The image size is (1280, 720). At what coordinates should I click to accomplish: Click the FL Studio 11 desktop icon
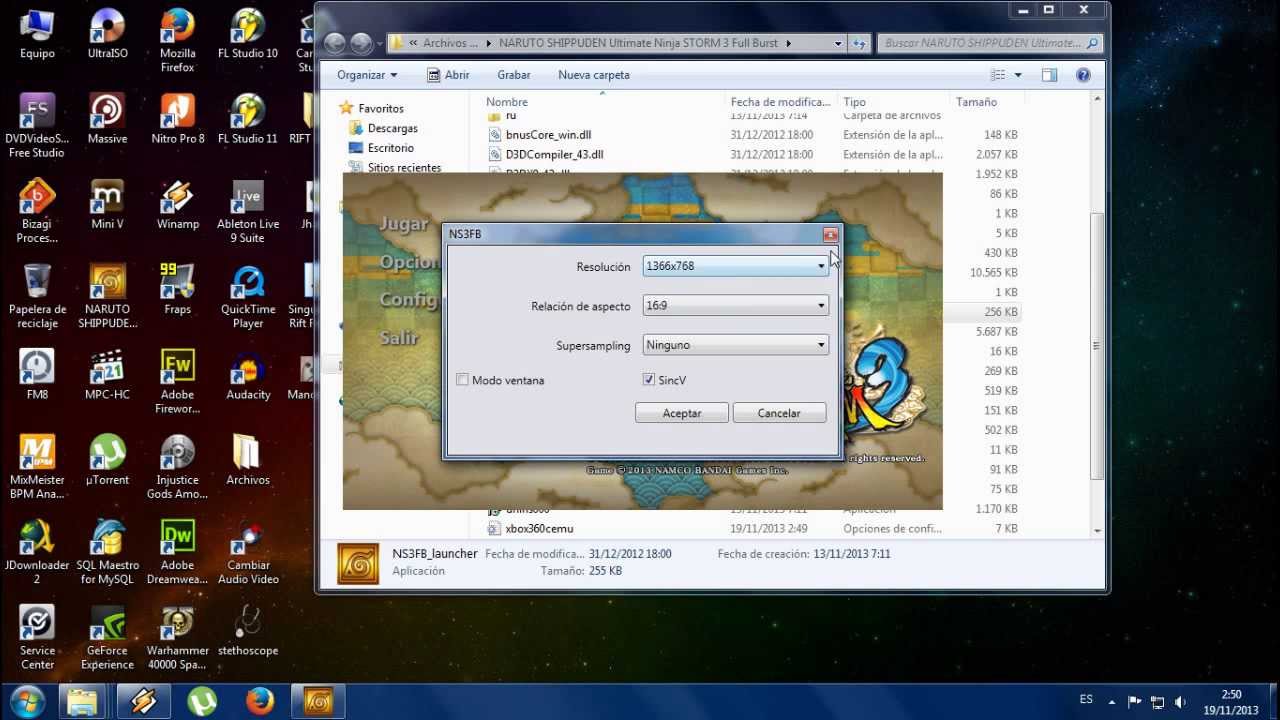tap(248, 119)
